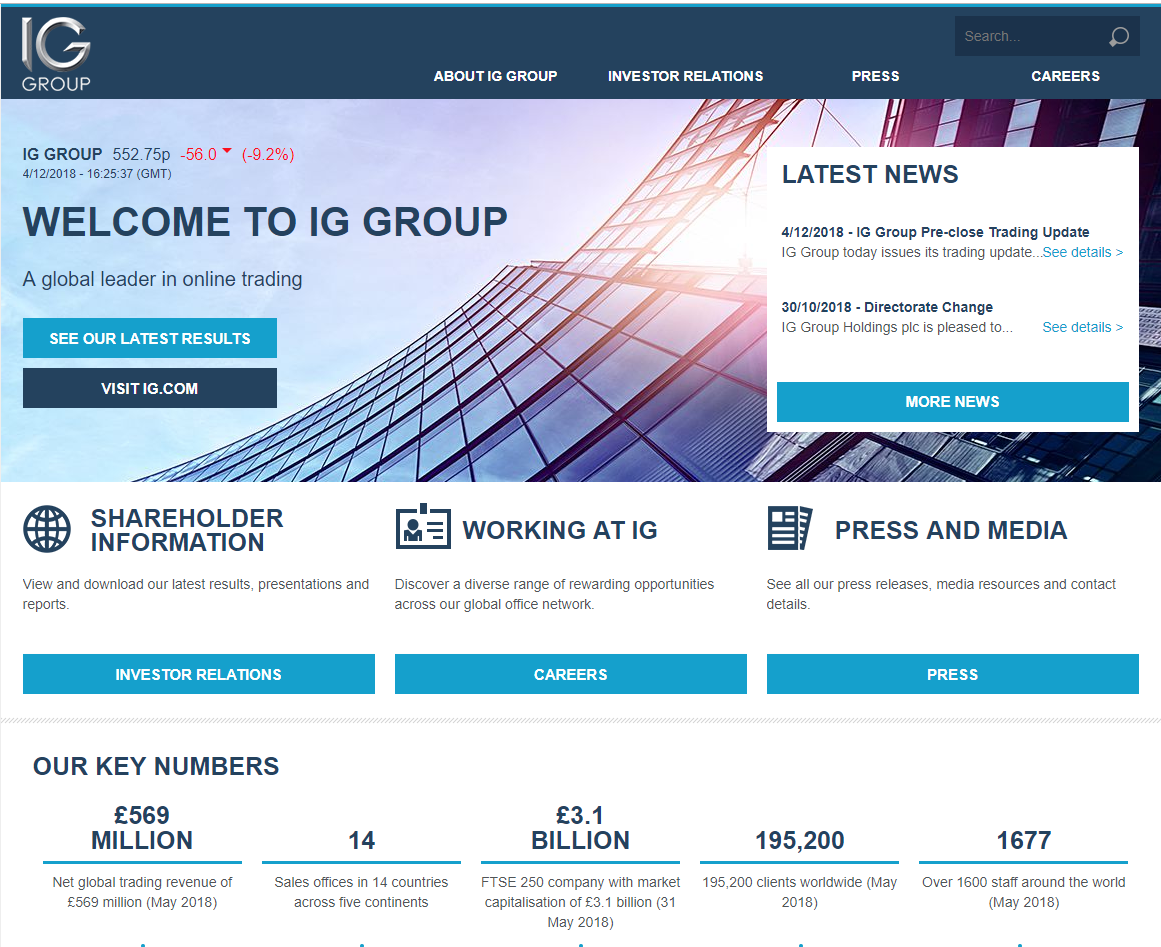Go to the Press nav item
This screenshot has width=1161, height=947.
click(x=875, y=76)
